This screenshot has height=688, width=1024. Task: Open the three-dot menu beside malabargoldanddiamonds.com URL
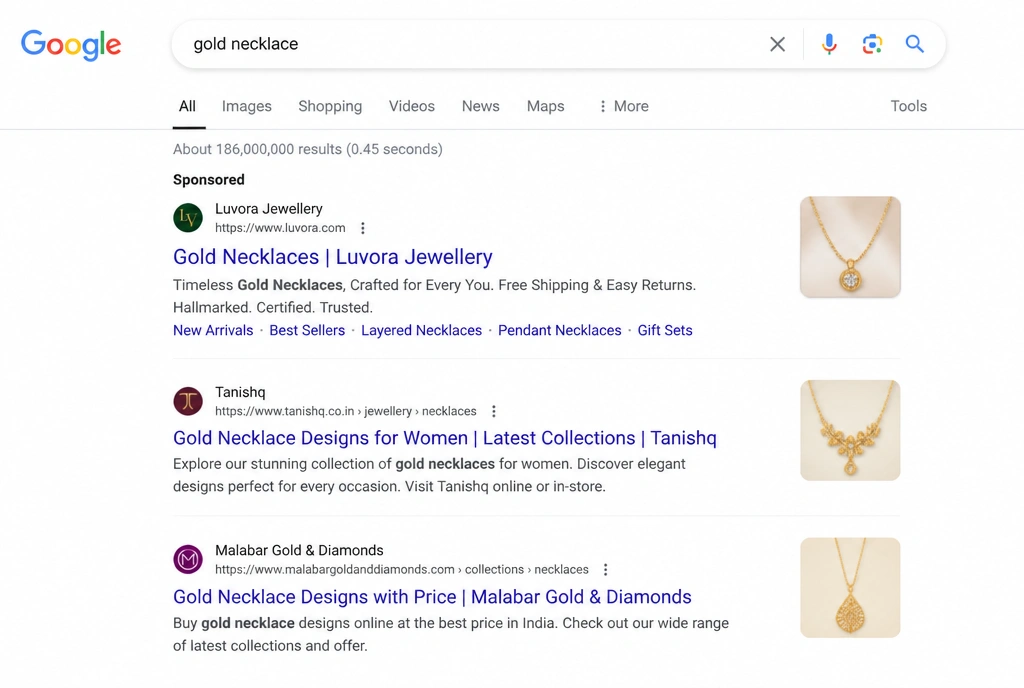(605, 570)
